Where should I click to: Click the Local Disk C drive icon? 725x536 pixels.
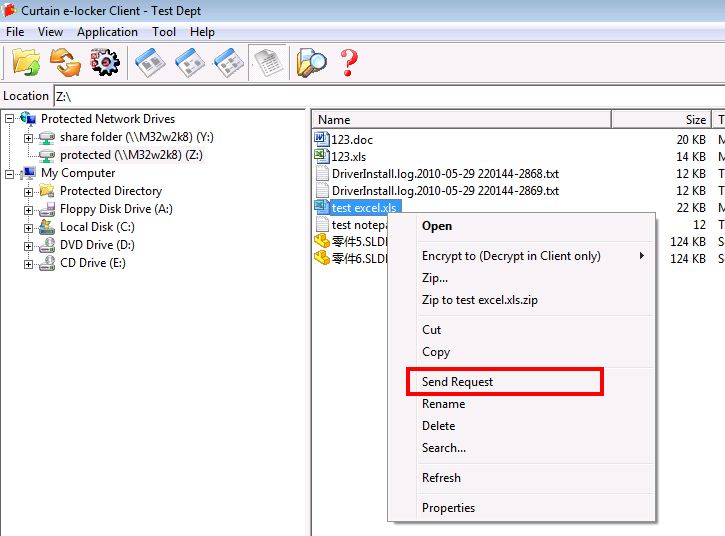pyautogui.click(x=47, y=227)
